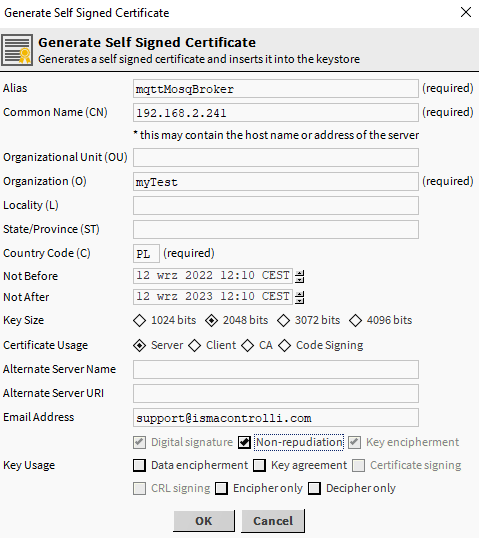This screenshot has width=479, height=538.
Task: Click the Alternate Server Name field
Action: [276, 370]
